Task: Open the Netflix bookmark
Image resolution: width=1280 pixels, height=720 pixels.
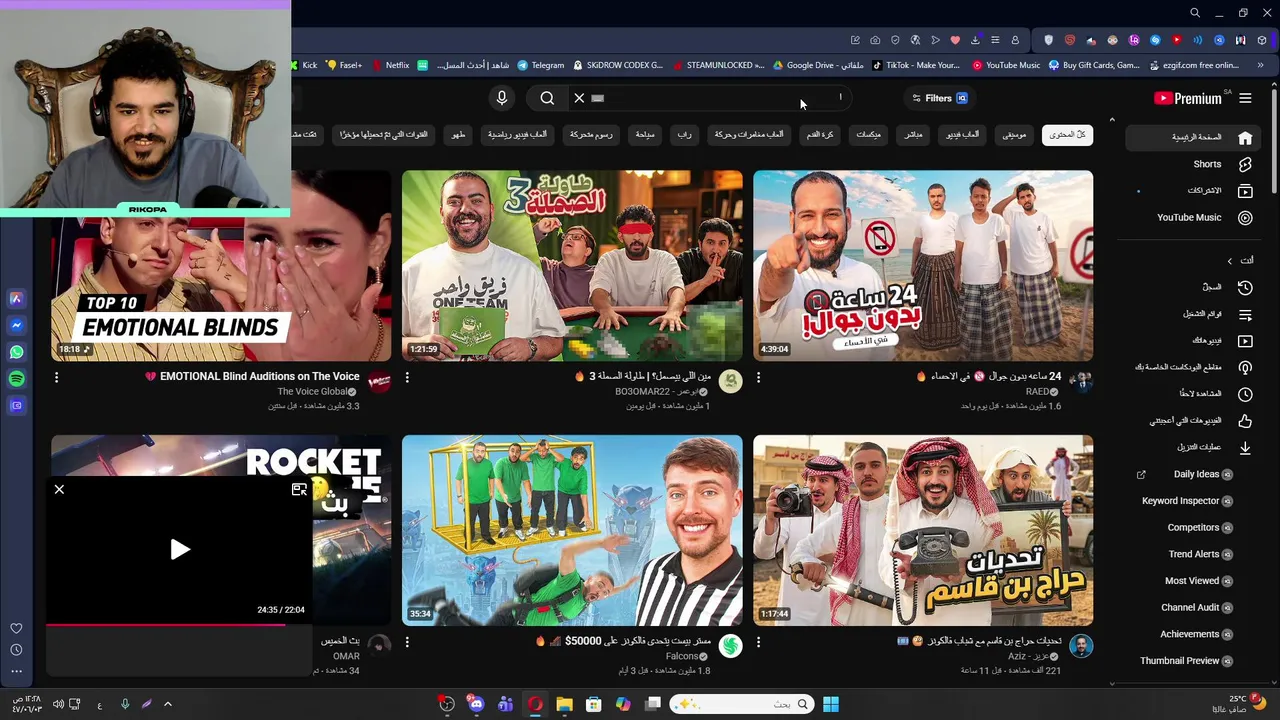Action: click(390, 65)
